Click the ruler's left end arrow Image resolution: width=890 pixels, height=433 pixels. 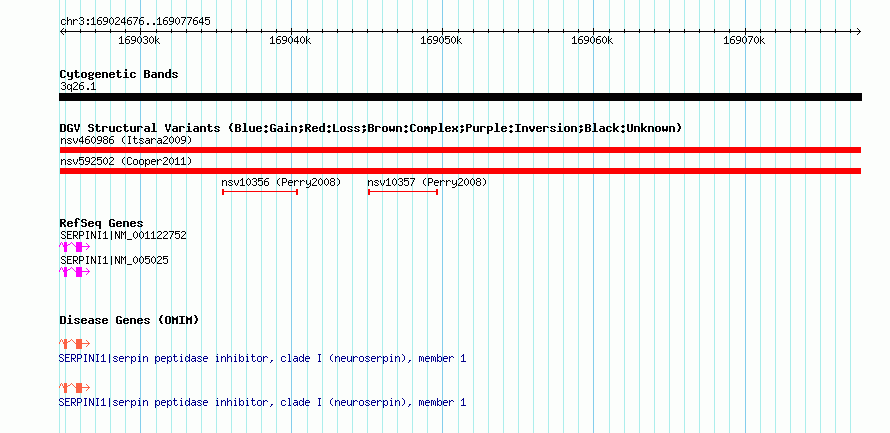(62, 31)
